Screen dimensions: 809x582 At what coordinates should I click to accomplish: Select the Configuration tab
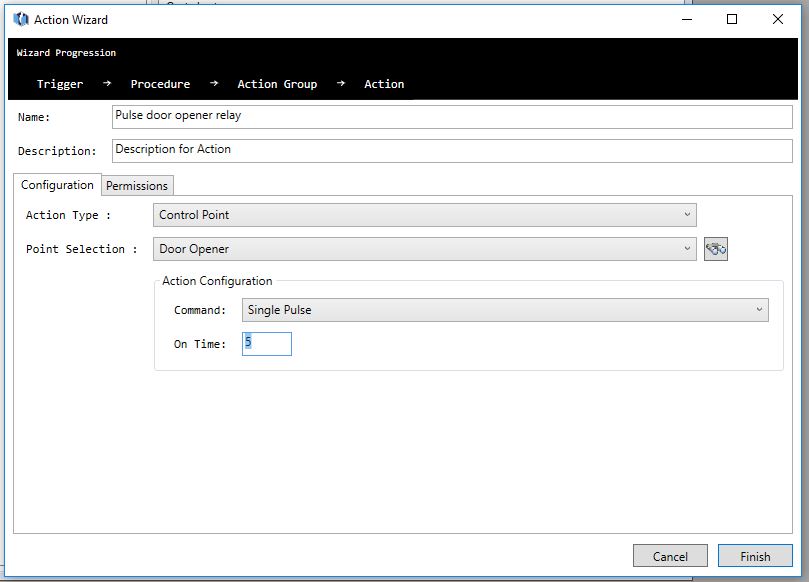pos(57,185)
